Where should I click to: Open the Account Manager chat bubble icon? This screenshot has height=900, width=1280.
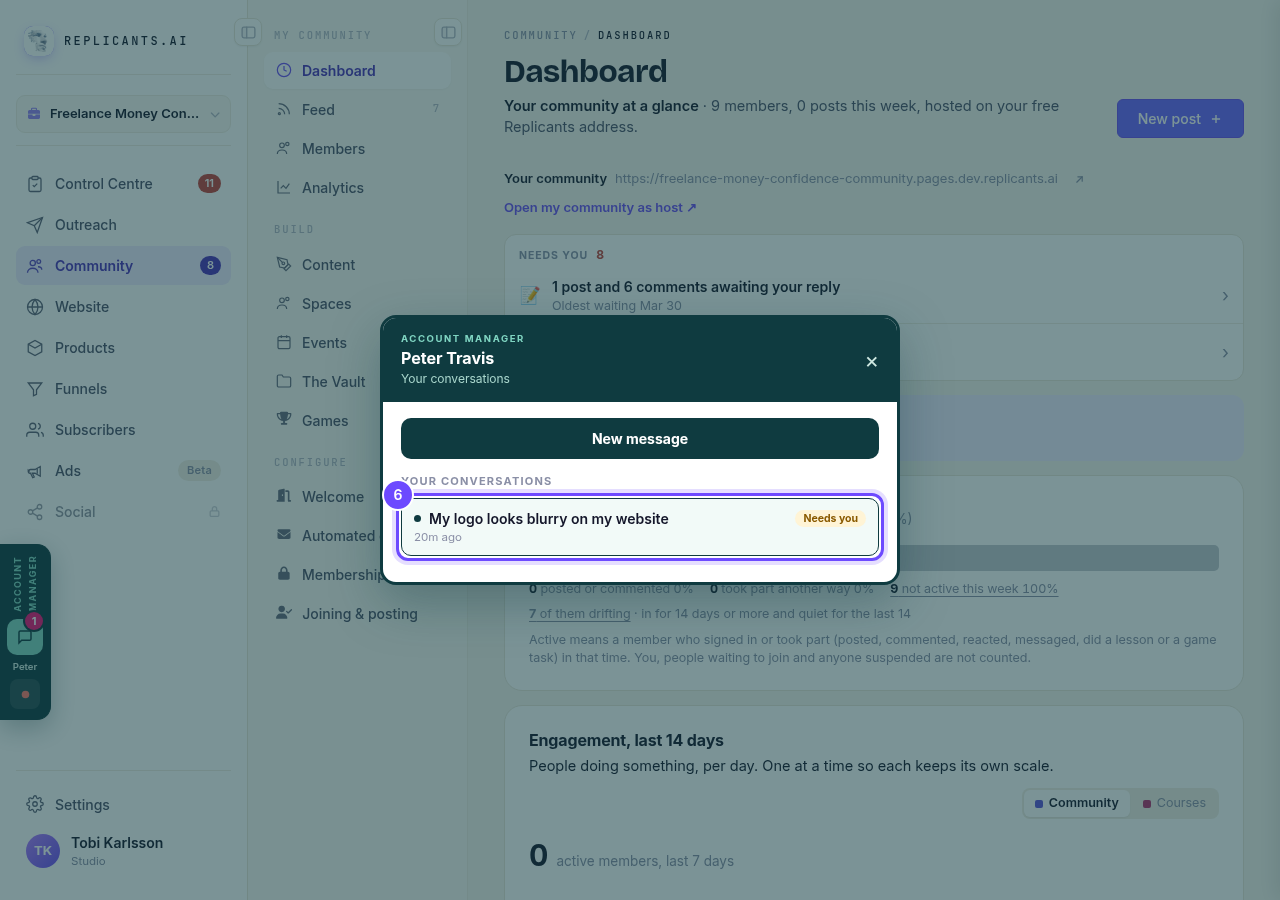pos(25,637)
